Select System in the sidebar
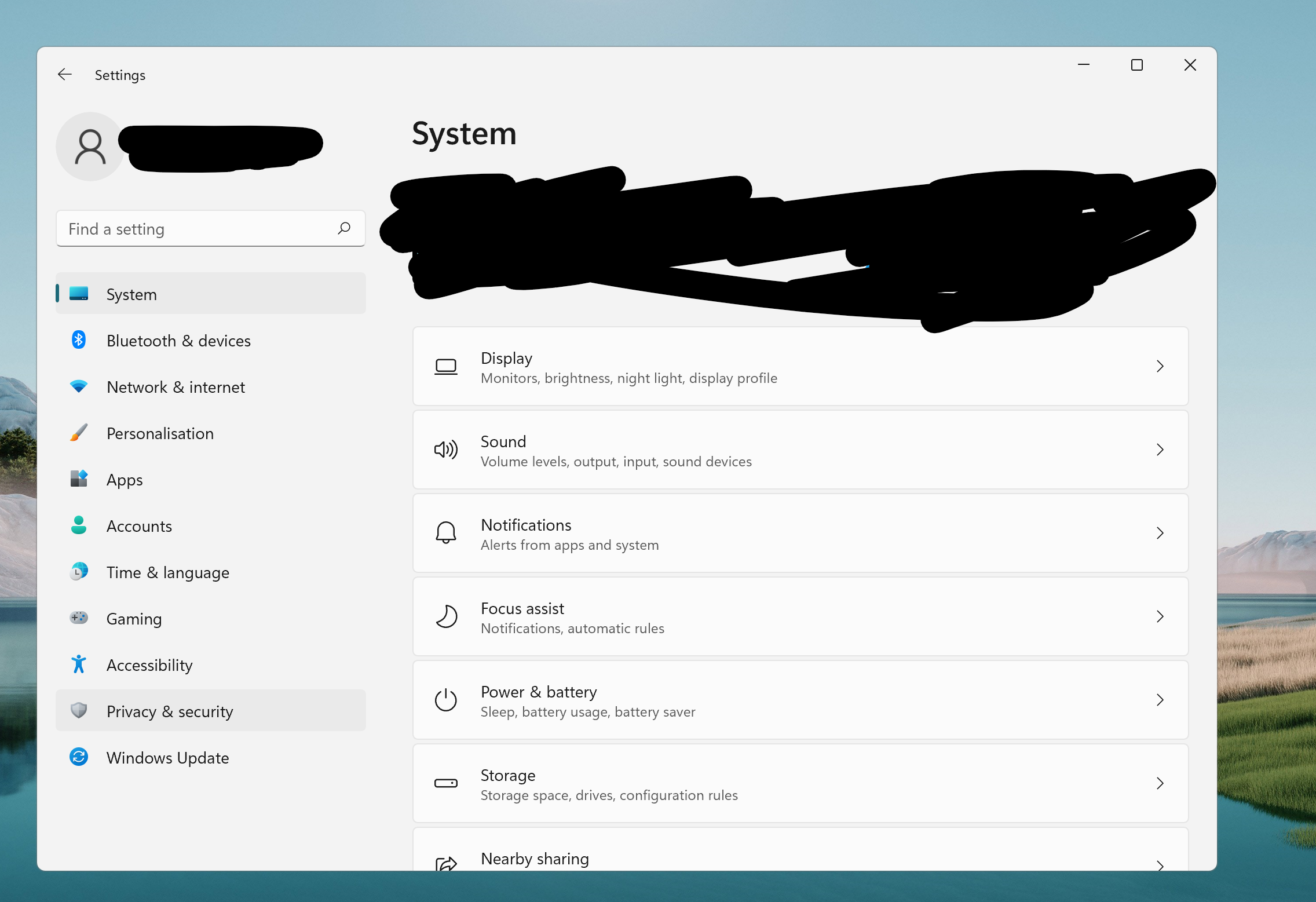Screen dimensions: 1316x902 [211, 294]
